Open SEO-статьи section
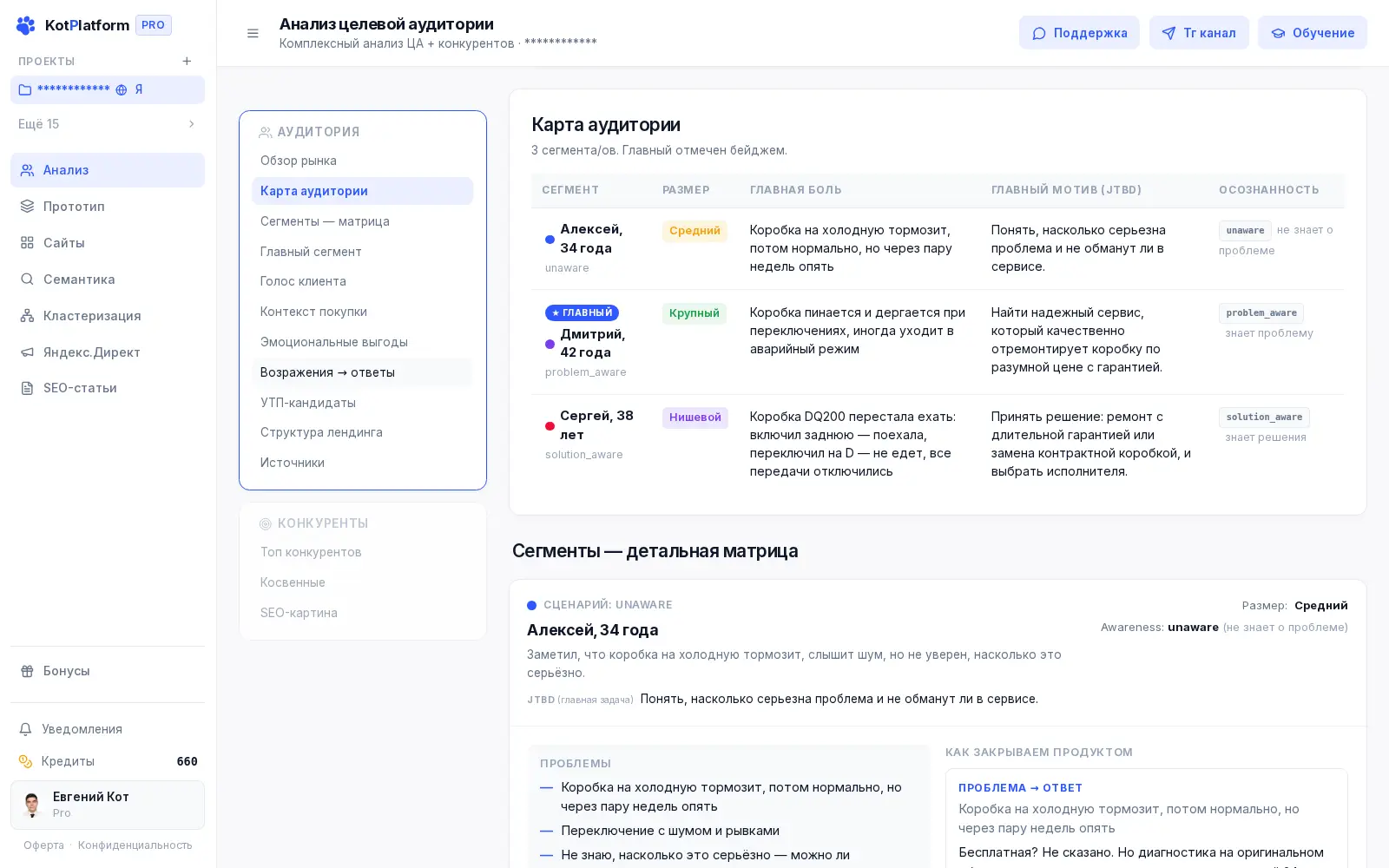The height and width of the screenshot is (868, 1389). click(108, 388)
